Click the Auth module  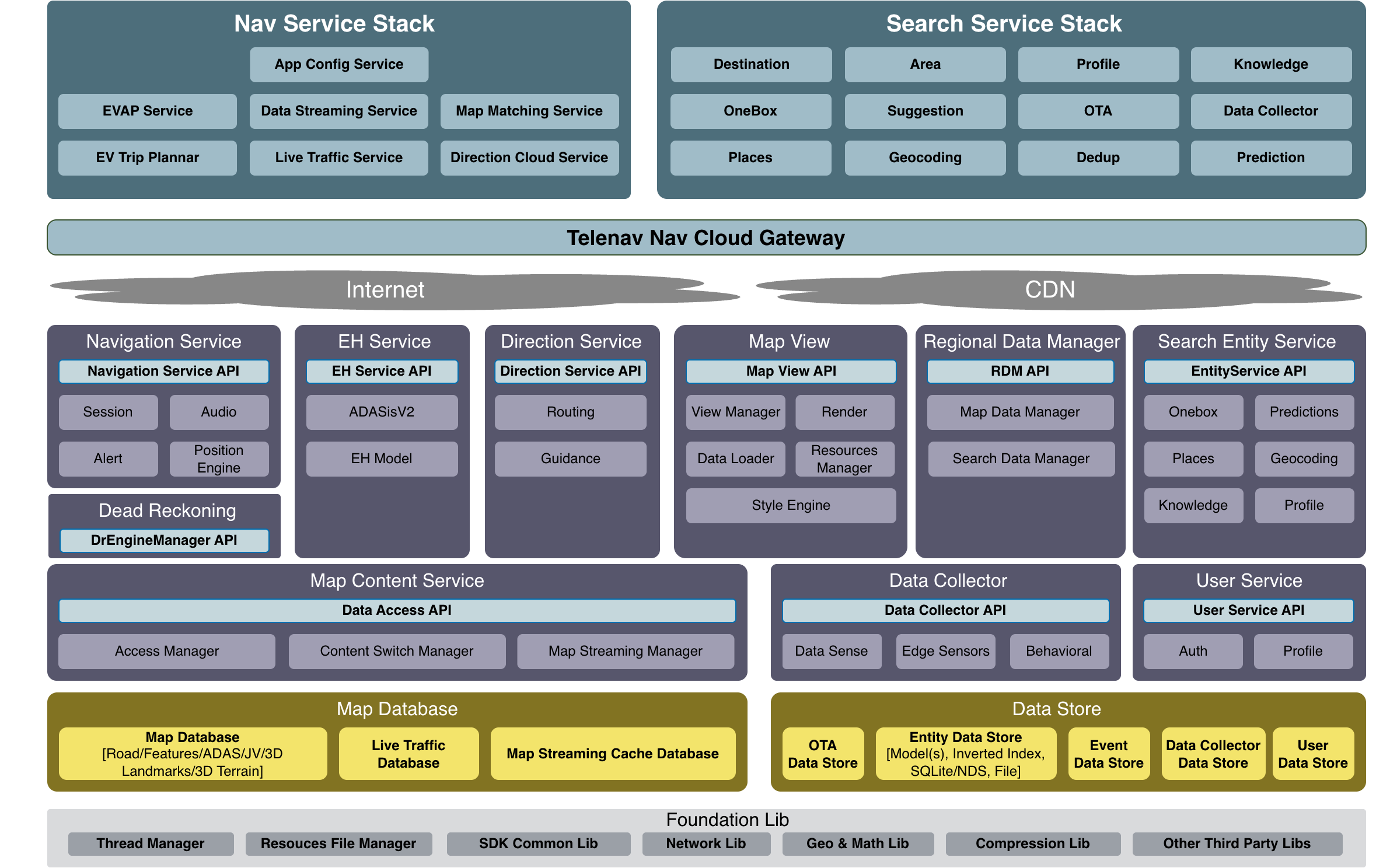pyautogui.click(x=1193, y=651)
